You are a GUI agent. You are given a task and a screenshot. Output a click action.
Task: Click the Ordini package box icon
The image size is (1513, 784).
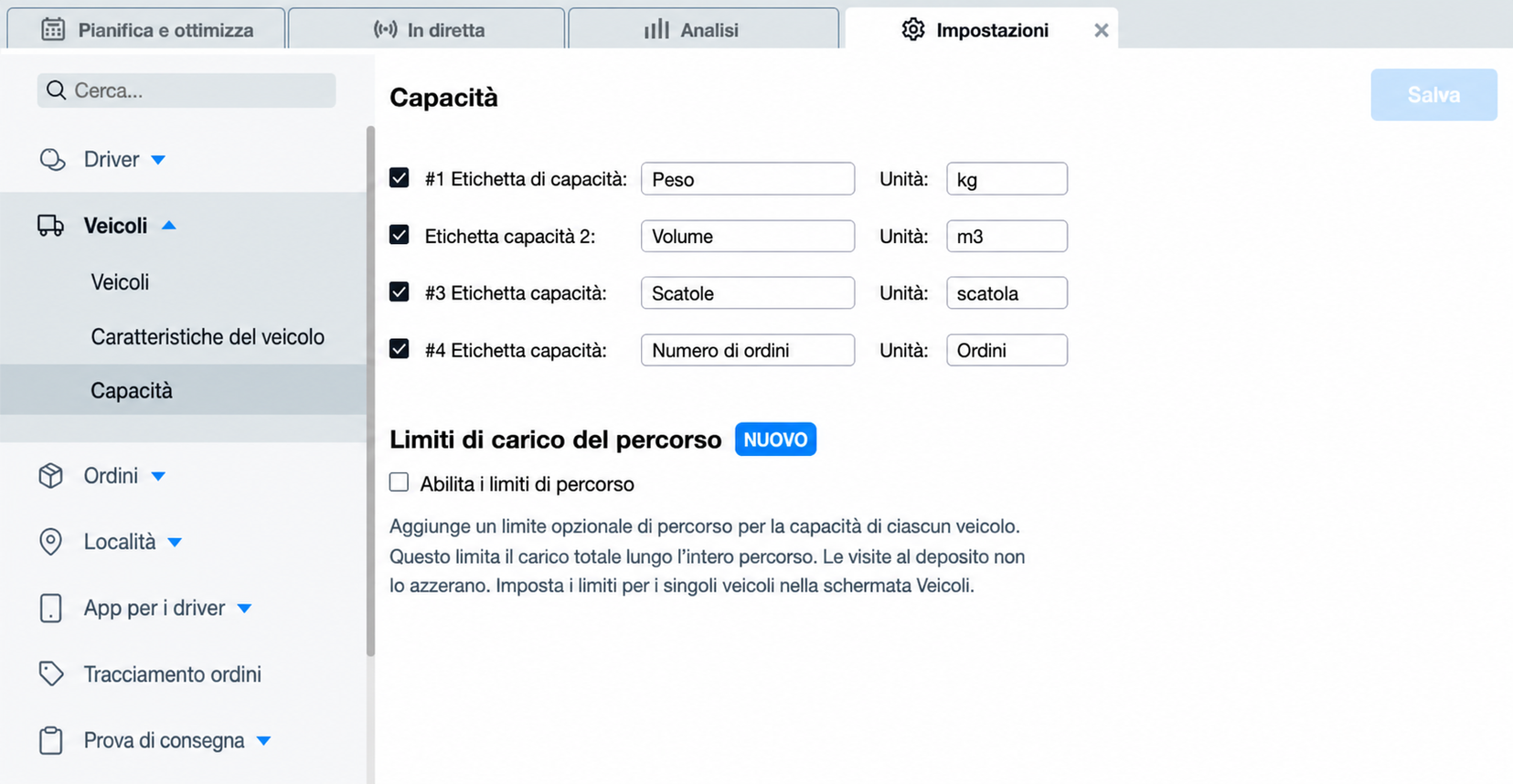click(51, 476)
